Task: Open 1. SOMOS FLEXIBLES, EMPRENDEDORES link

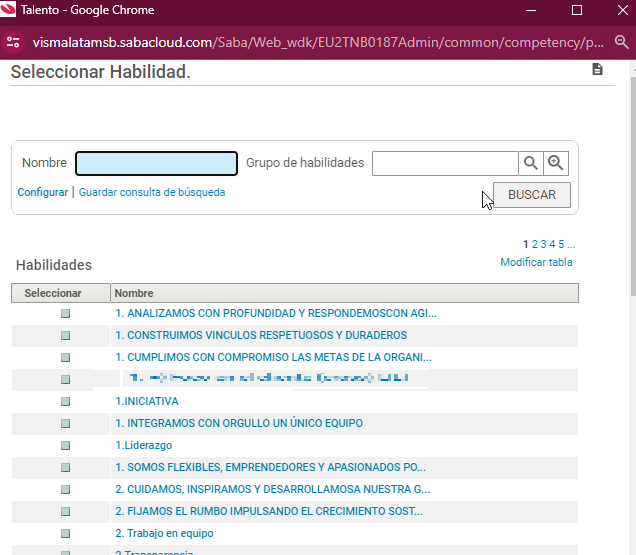Action: click(x=271, y=467)
